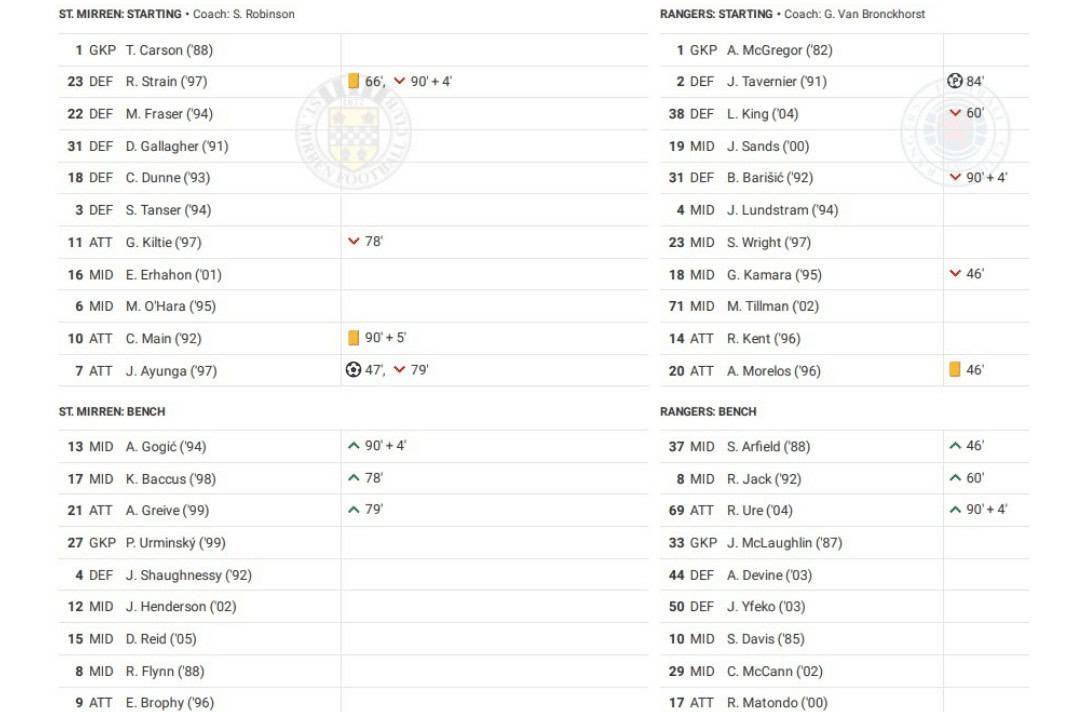1068x712 pixels.
Task: Click the St. Mirren club crest
Action: [x=354, y=131]
